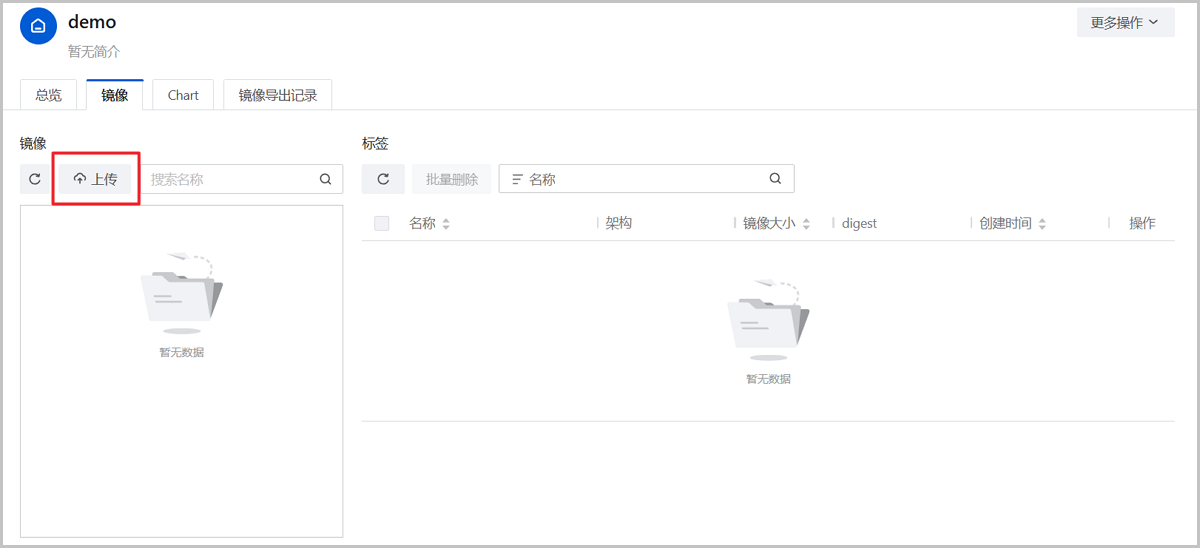The height and width of the screenshot is (548, 1200).
Task: Click the digest column header
Action: click(x=859, y=223)
